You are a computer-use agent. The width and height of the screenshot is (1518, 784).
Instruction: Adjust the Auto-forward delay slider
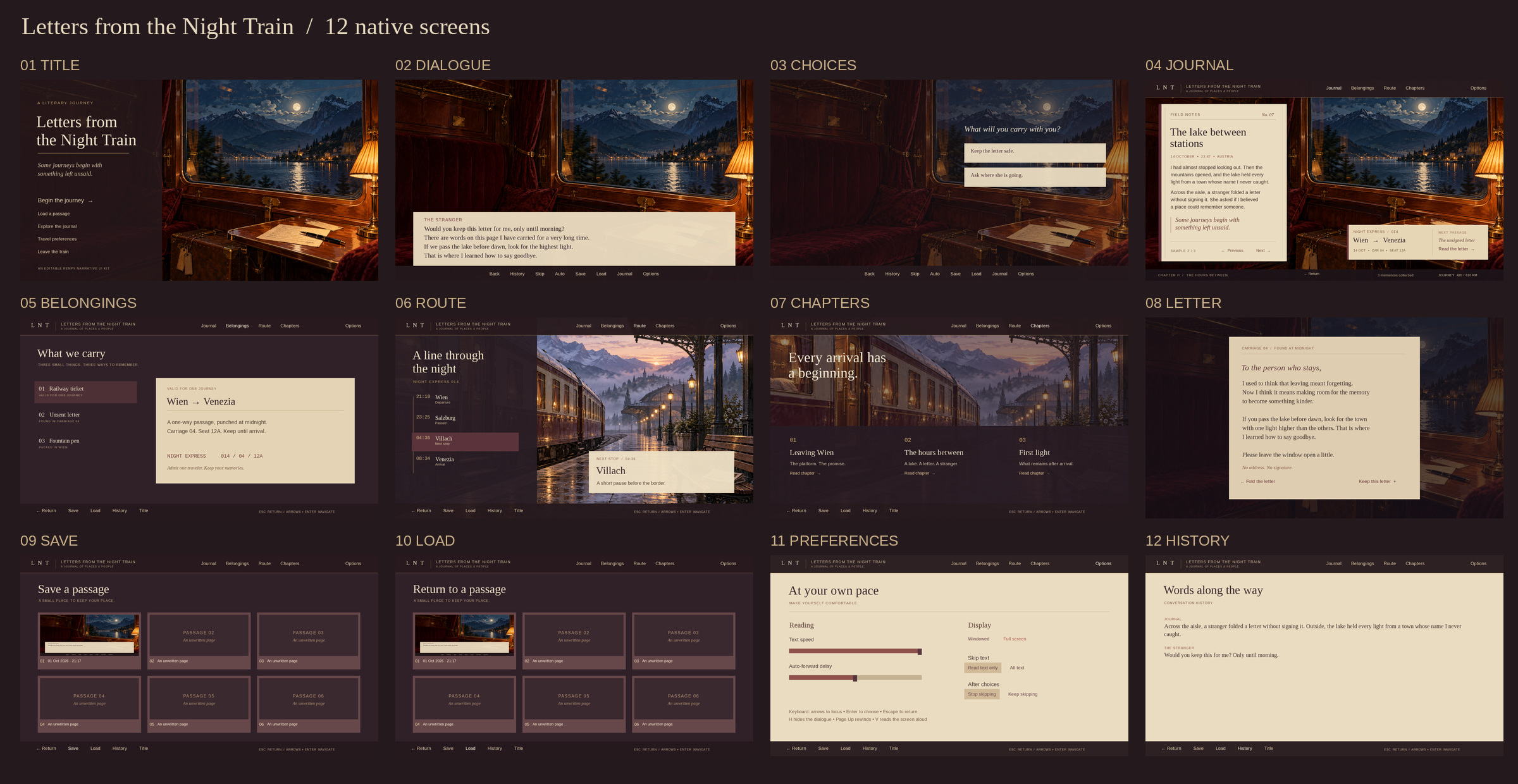855,678
